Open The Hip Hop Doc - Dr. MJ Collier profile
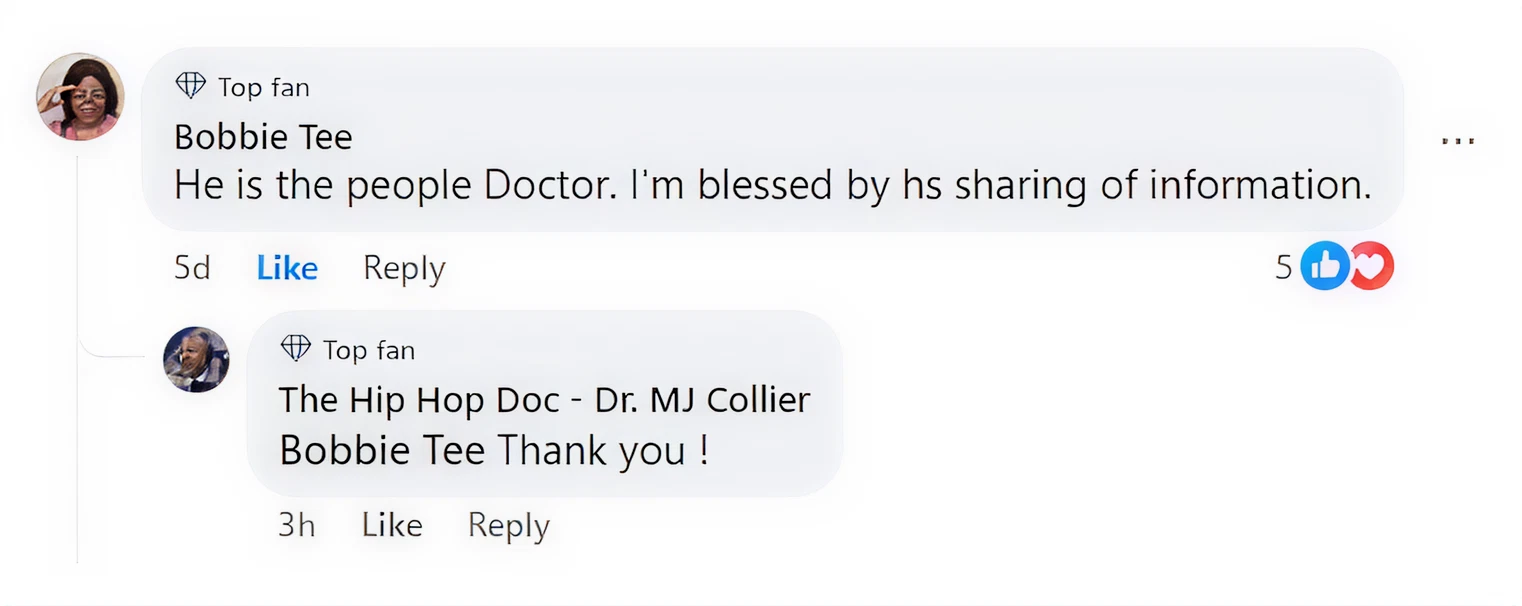The width and height of the screenshot is (1522, 606). point(544,400)
